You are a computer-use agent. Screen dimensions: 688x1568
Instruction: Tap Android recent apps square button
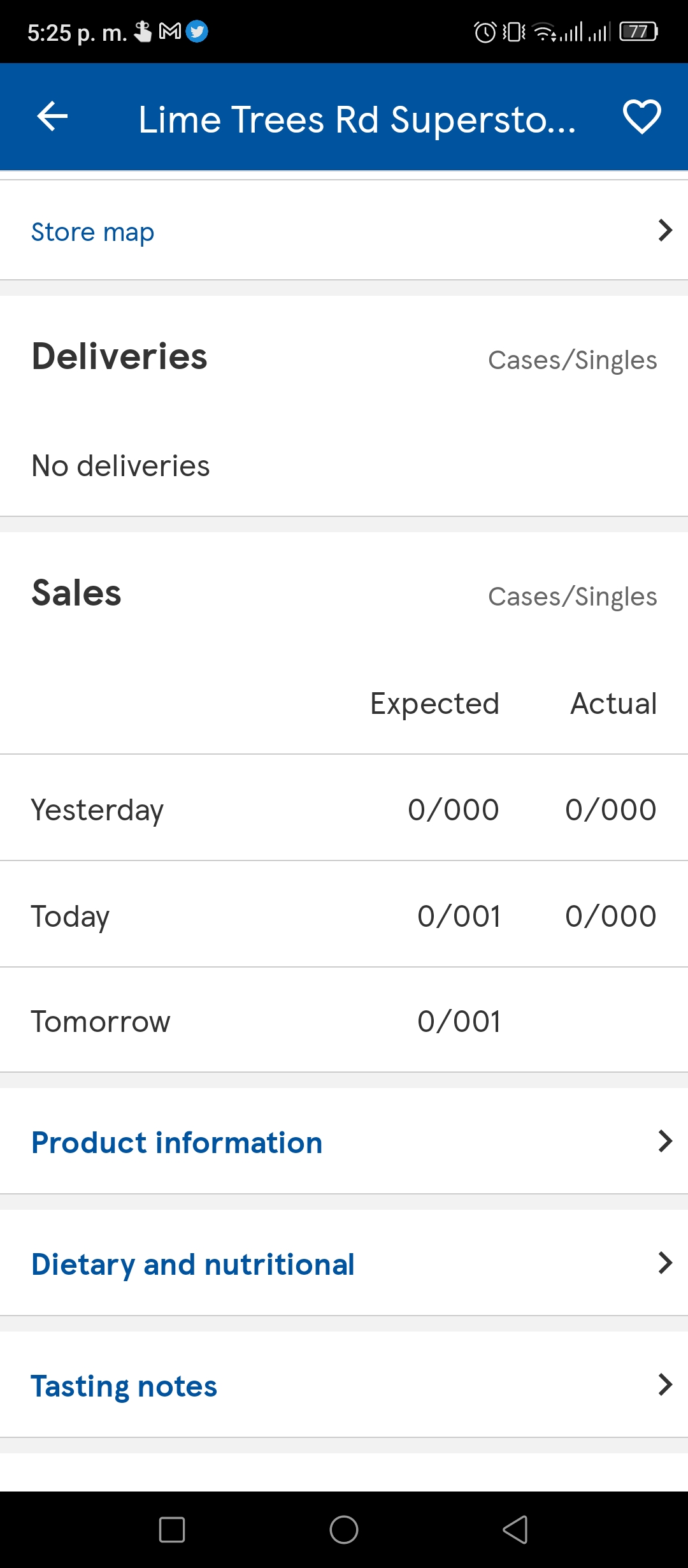tap(172, 1530)
